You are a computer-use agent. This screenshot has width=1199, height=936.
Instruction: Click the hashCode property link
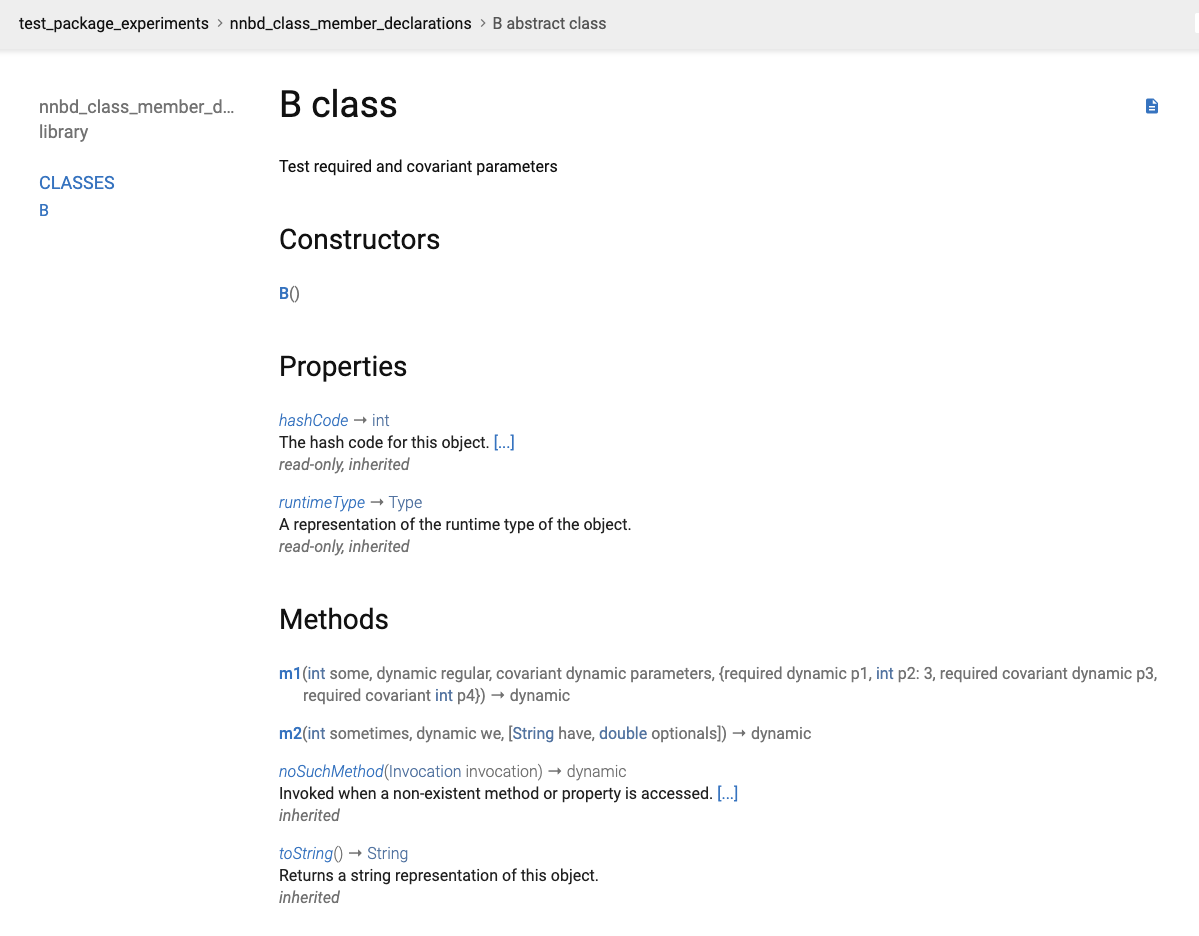pyautogui.click(x=313, y=420)
